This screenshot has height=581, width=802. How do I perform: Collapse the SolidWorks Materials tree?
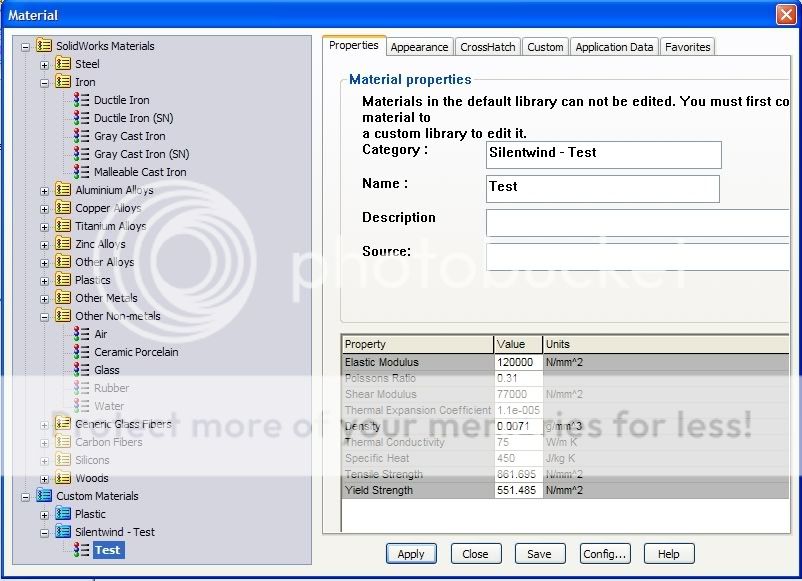tap(25, 47)
